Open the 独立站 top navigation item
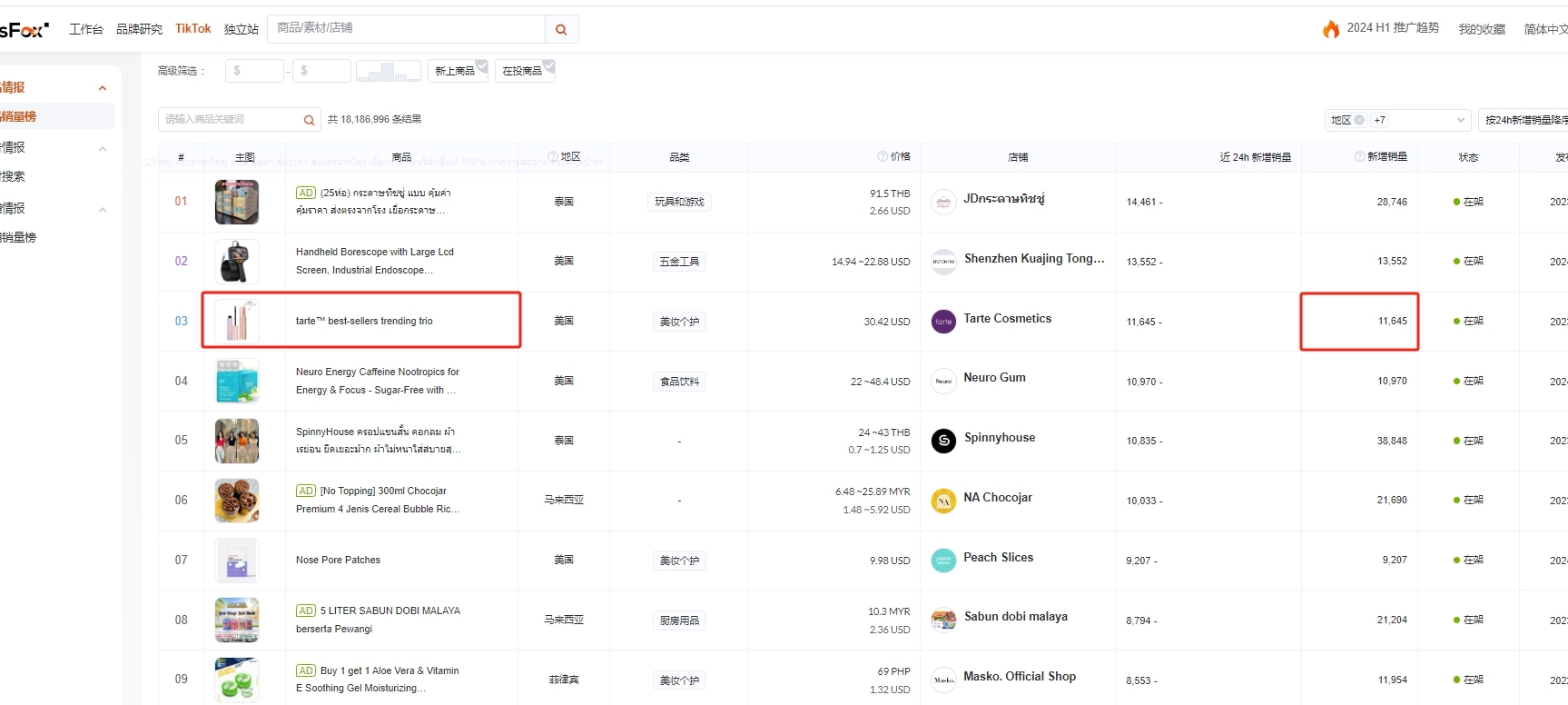1568x705 pixels. (x=242, y=29)
